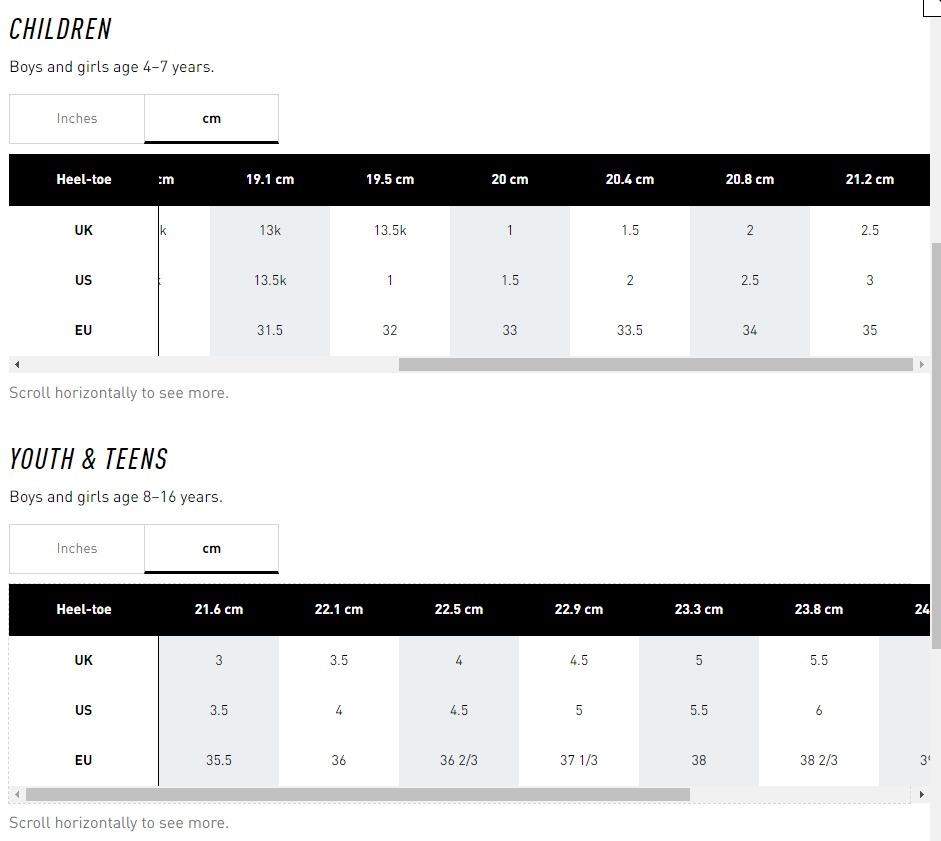Click the Heel-toe header in Youth & Teens table
941x841 pixels.
click(x=84, y=610)
